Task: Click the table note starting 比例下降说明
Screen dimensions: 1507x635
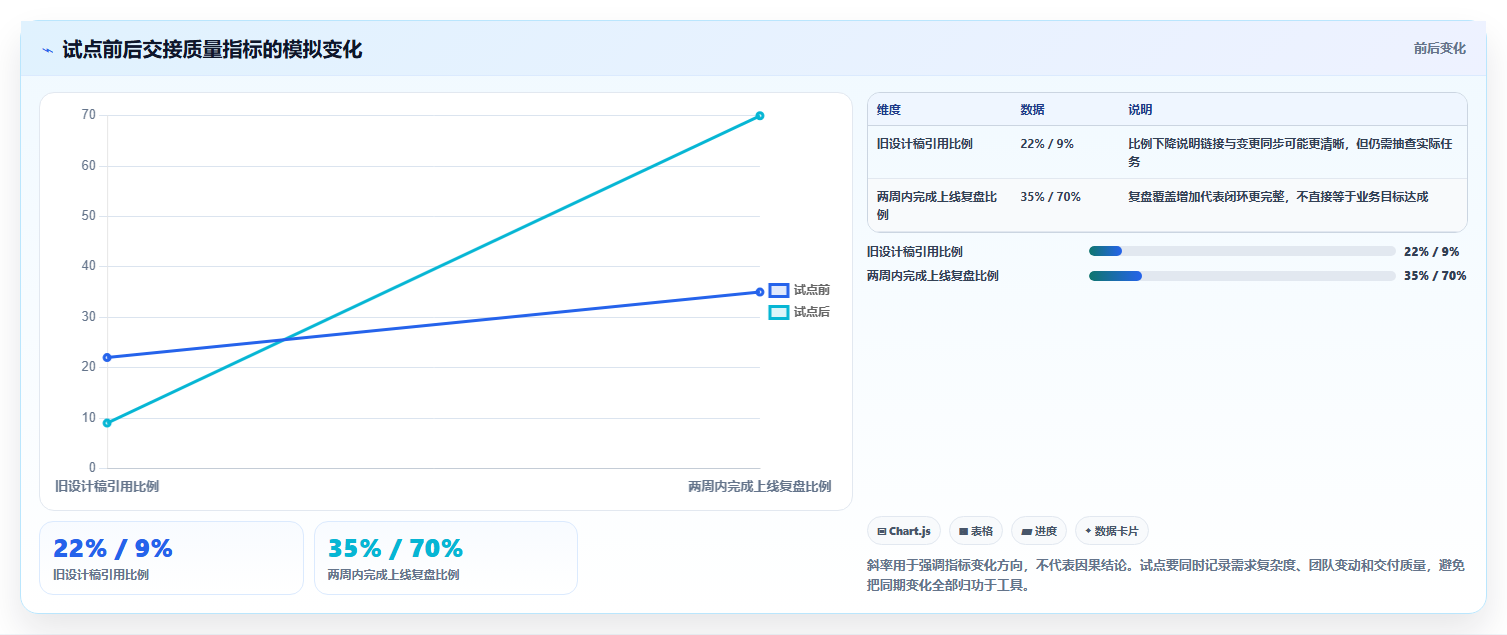Action: pyautogui.click(x=1290, y=153)
